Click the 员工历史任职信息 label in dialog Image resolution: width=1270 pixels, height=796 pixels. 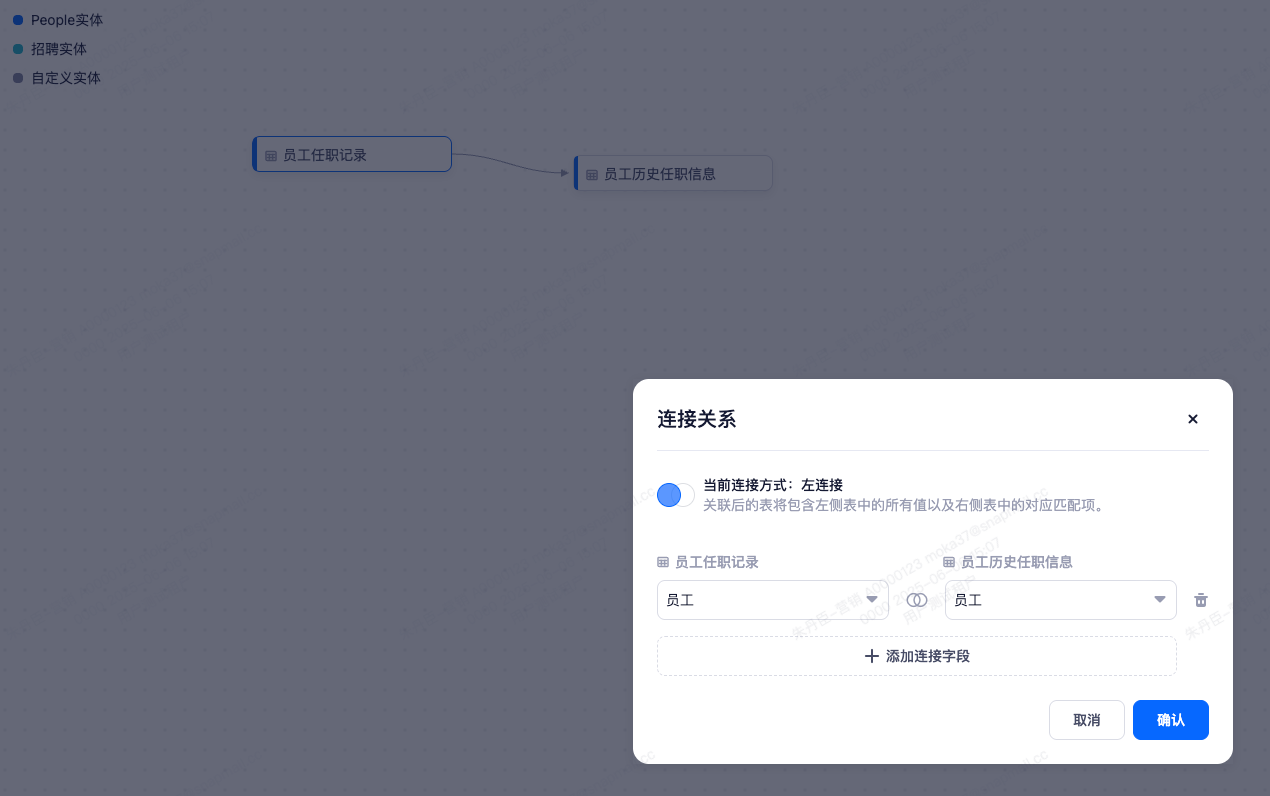click(x=1017, y=562)
